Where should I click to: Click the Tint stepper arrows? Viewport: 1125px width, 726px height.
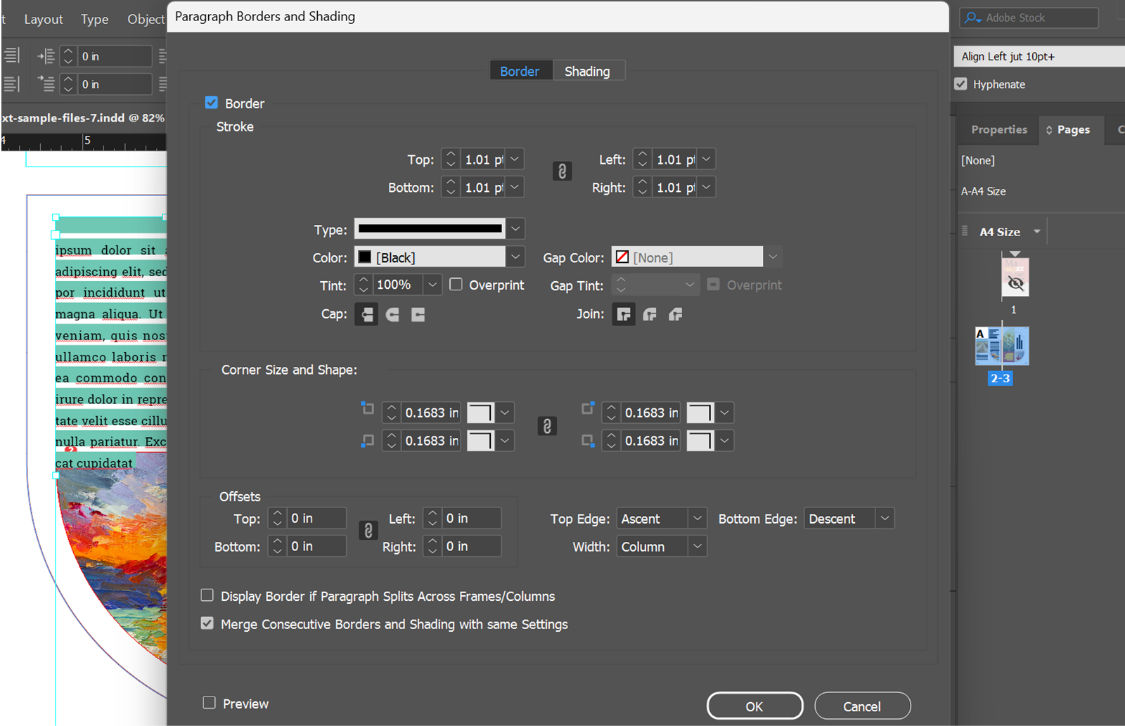[364, 285]
